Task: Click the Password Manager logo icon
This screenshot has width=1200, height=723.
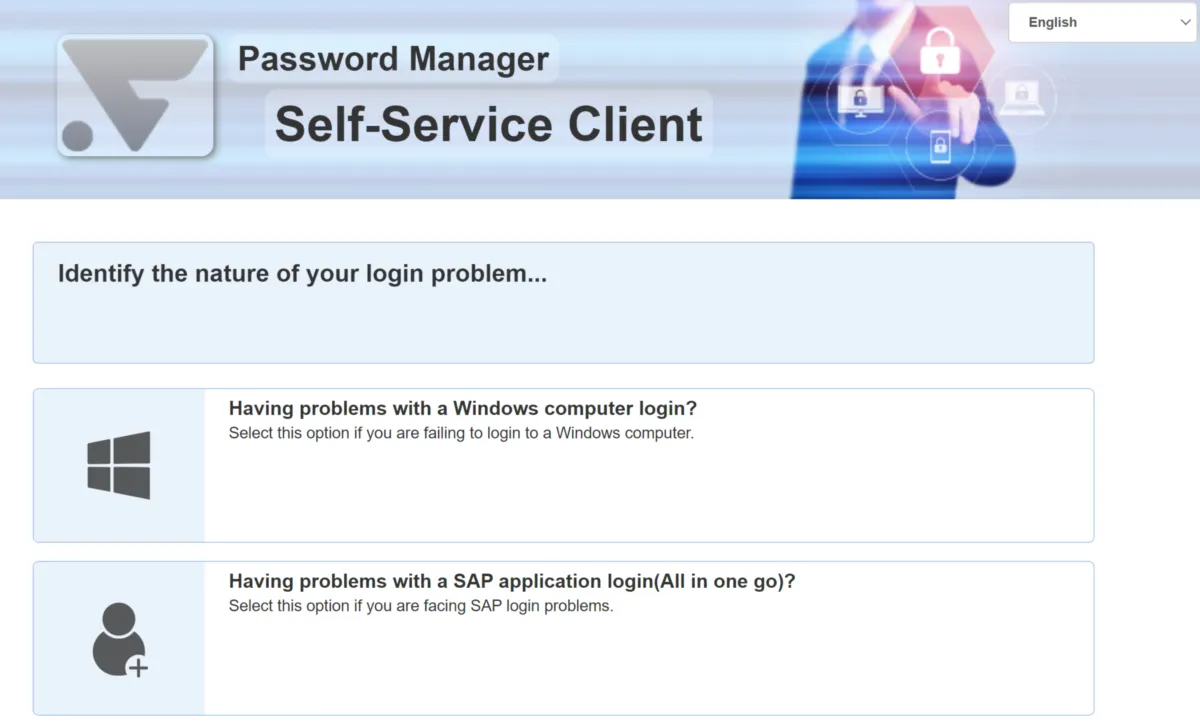Action: tap(135, 96)
